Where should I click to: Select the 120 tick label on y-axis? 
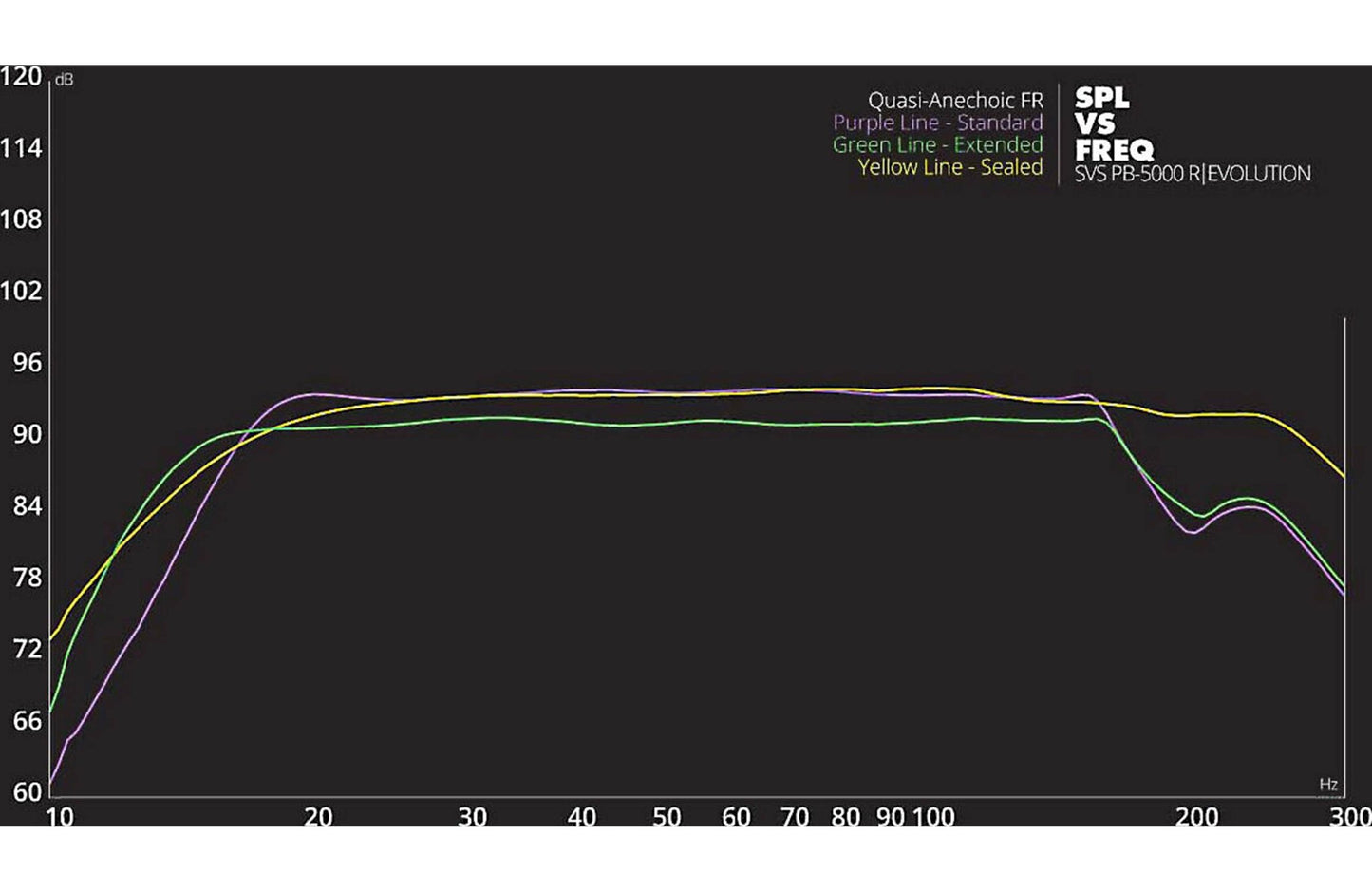point(21,77)
